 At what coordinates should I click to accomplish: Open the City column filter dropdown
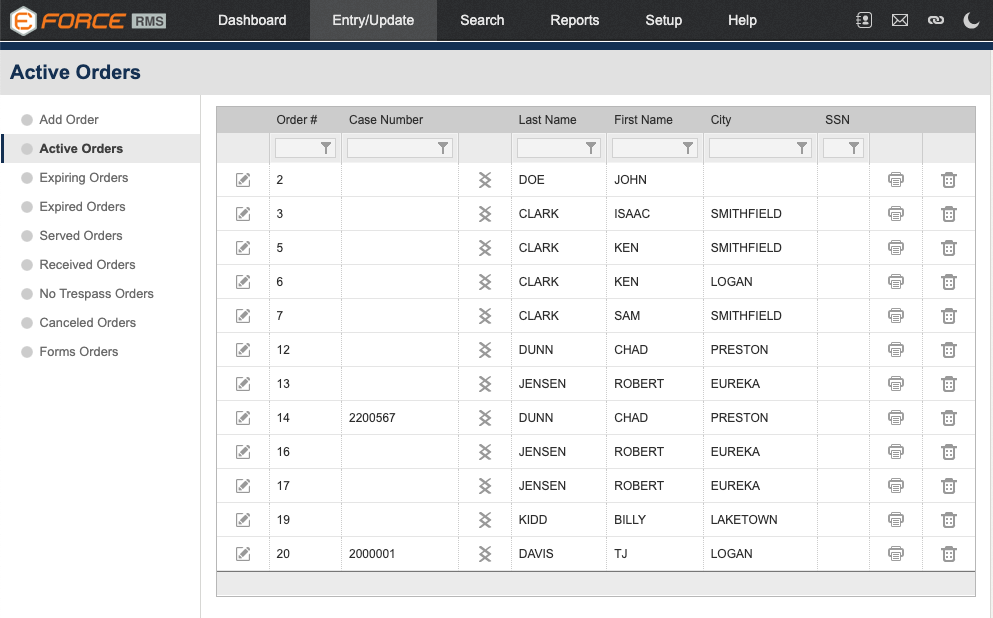click(802, 147)
